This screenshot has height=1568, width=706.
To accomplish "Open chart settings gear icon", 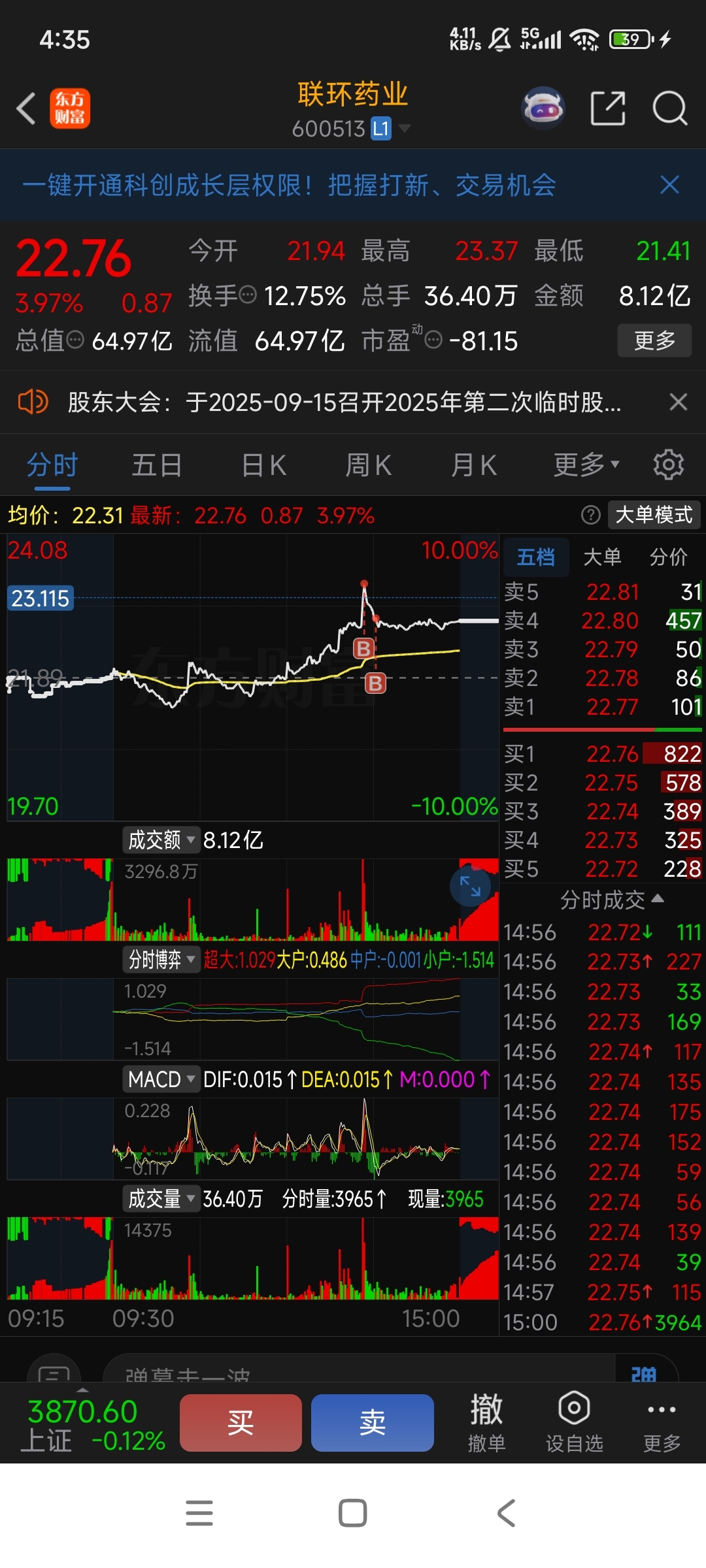I will click(x=668, y=465).
